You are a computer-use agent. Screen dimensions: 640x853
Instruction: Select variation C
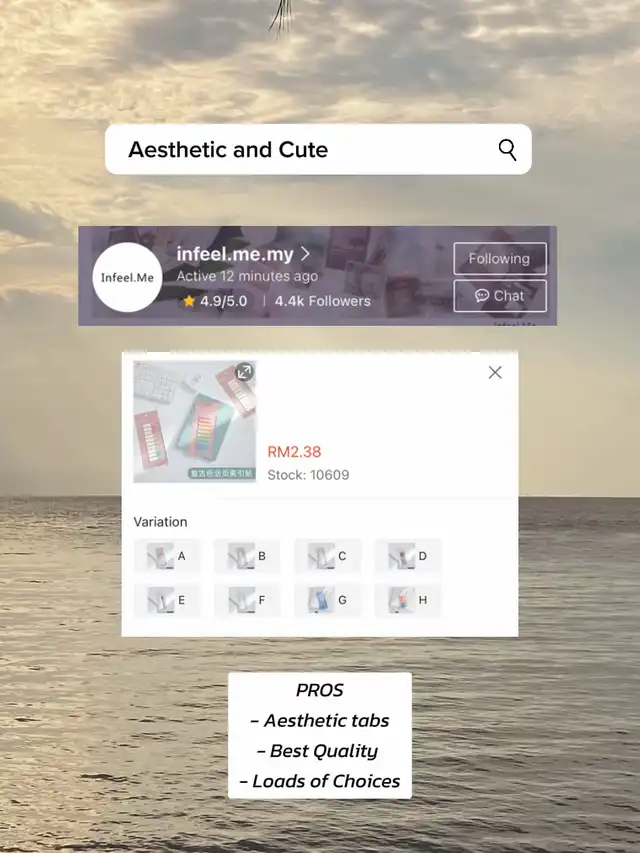coord(328,556)
